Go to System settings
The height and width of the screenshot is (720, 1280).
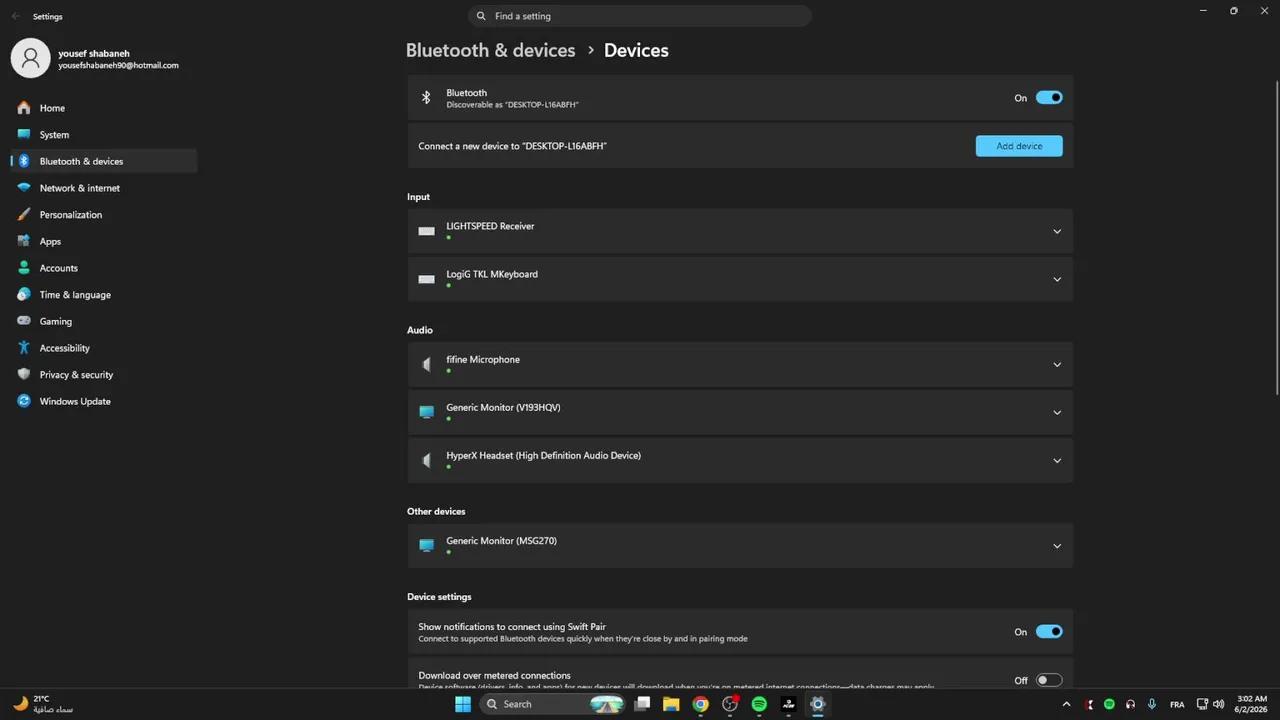[103, 135]
